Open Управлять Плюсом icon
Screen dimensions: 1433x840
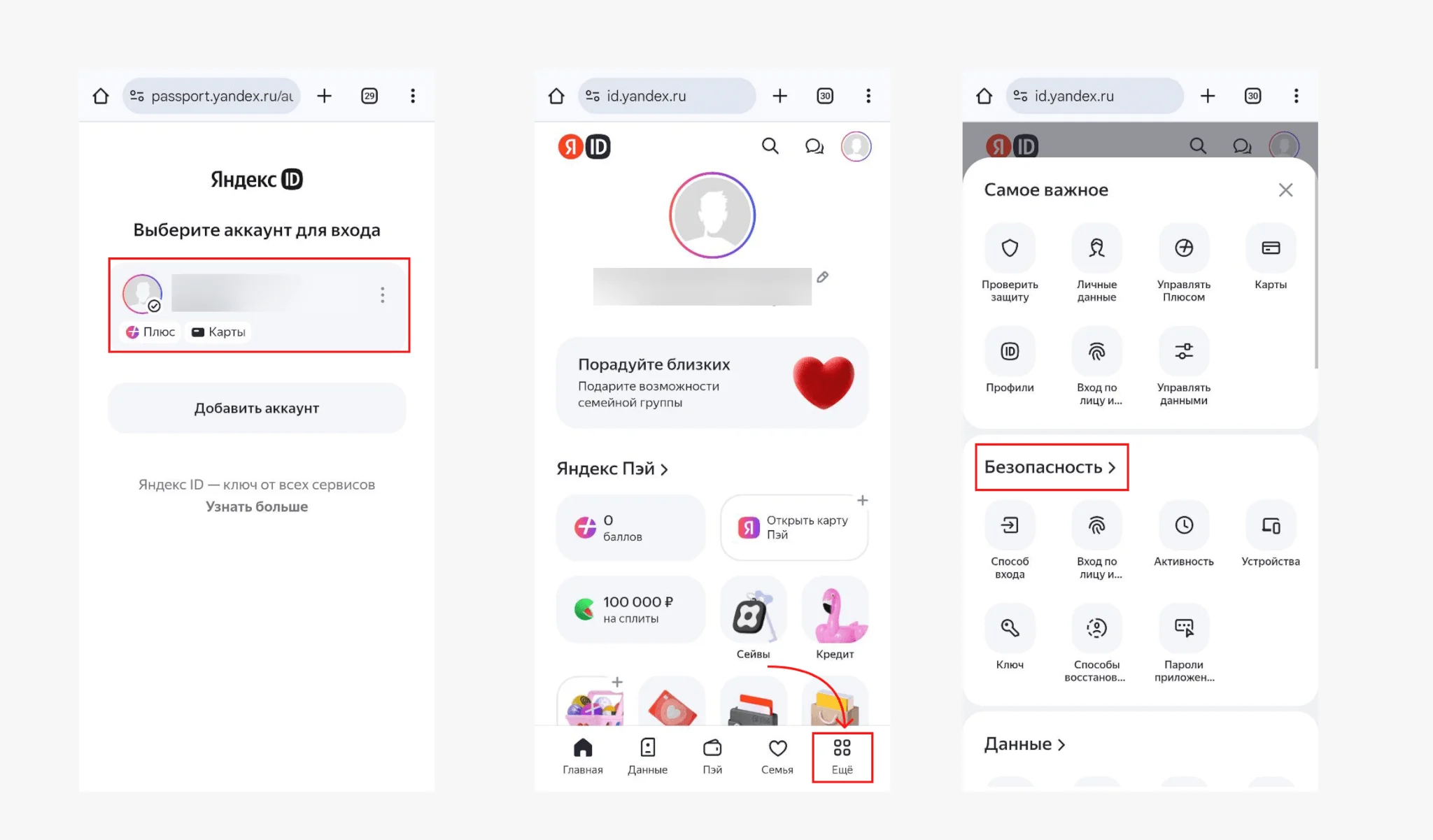(1183, 248)
